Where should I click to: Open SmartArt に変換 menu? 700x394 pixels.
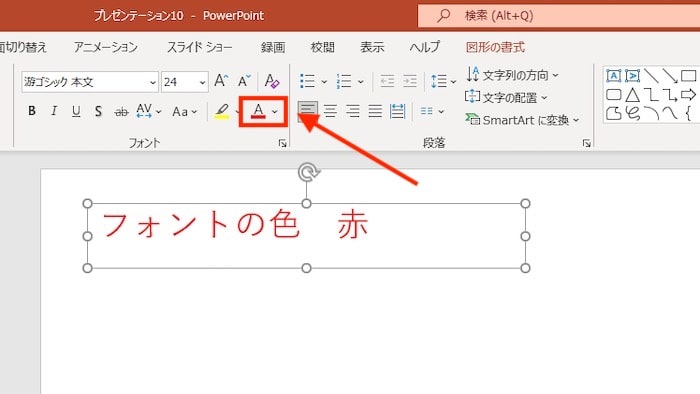tap(522, 120)
